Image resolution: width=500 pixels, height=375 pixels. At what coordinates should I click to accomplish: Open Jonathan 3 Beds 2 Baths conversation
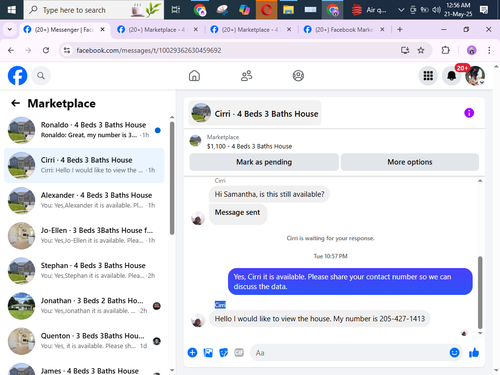tap(84, 306)
